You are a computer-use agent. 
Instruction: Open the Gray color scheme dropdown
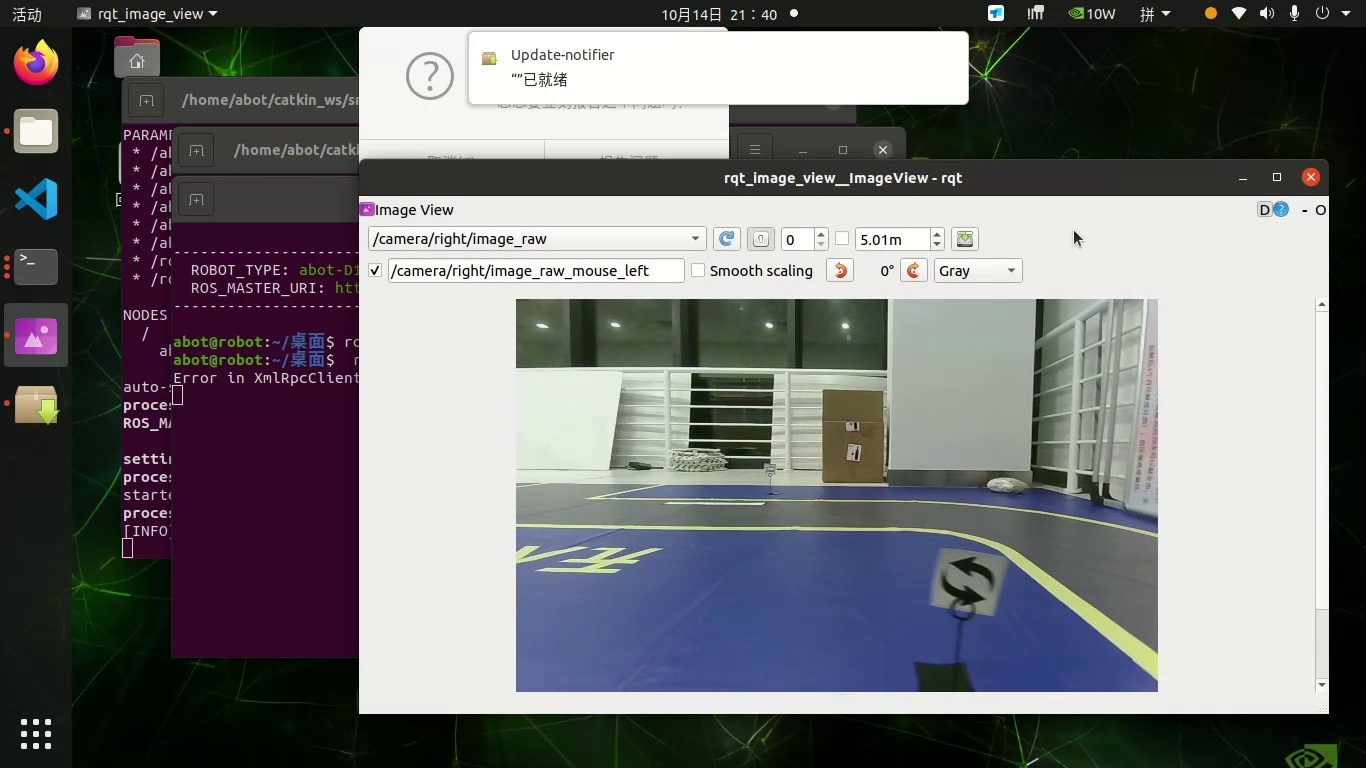point(978,271)
